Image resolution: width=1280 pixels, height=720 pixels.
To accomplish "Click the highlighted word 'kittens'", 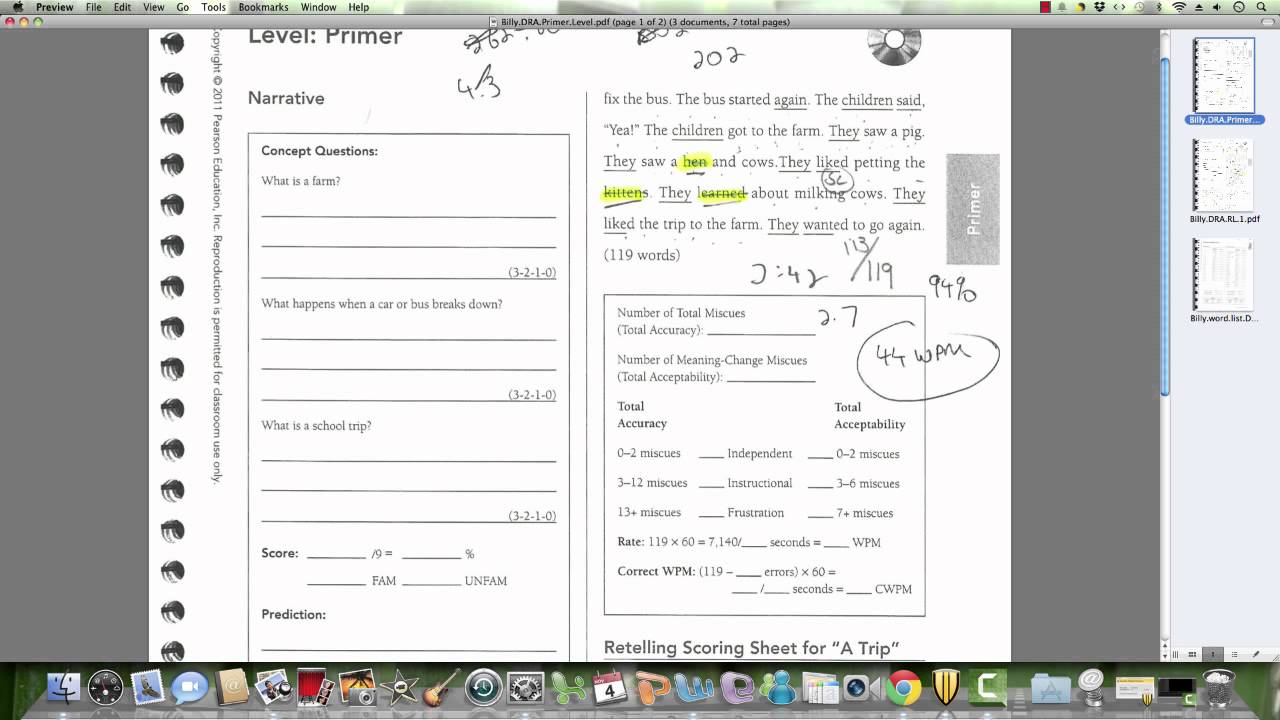I will click(626, 193).
